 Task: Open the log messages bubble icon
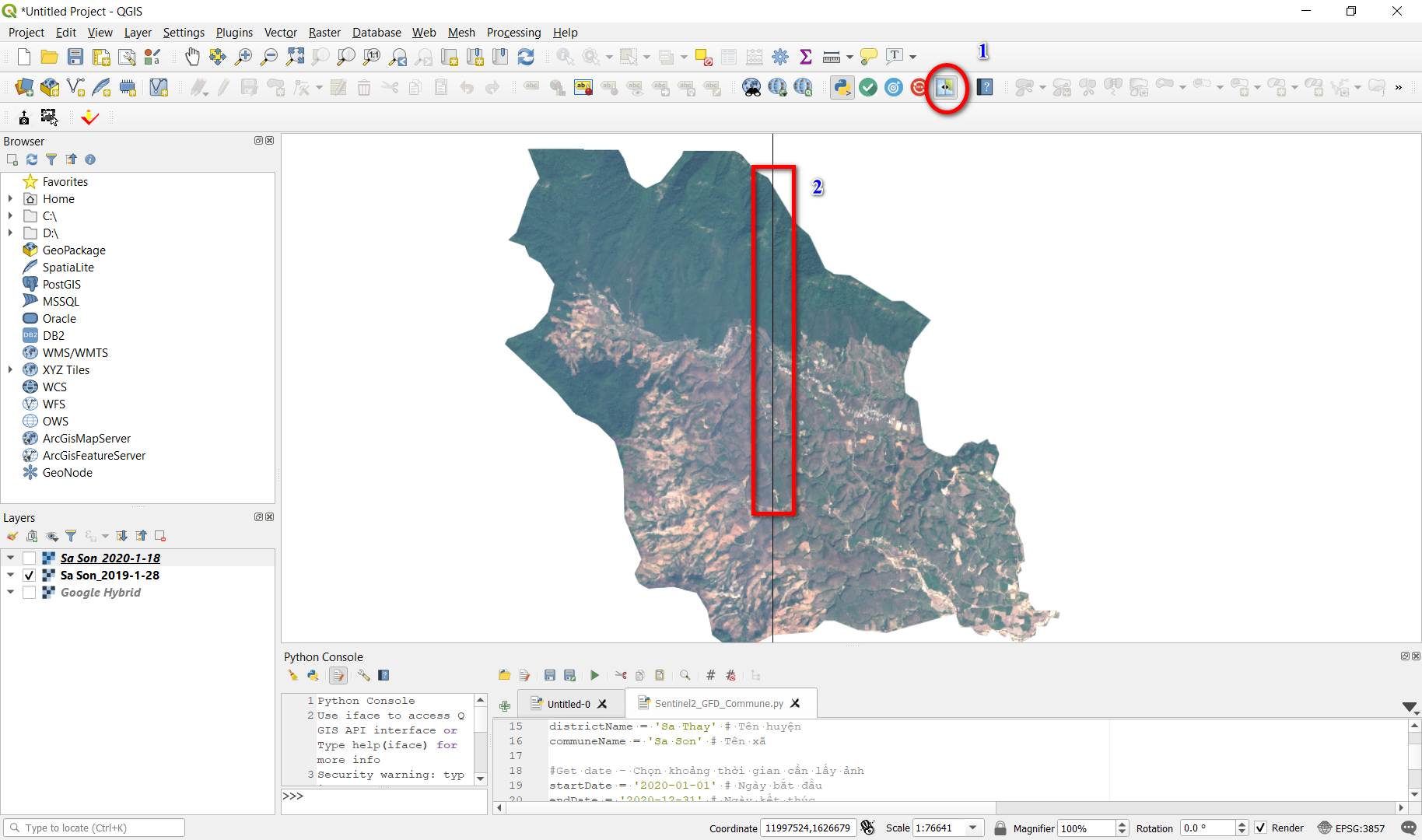point(1409,828)
